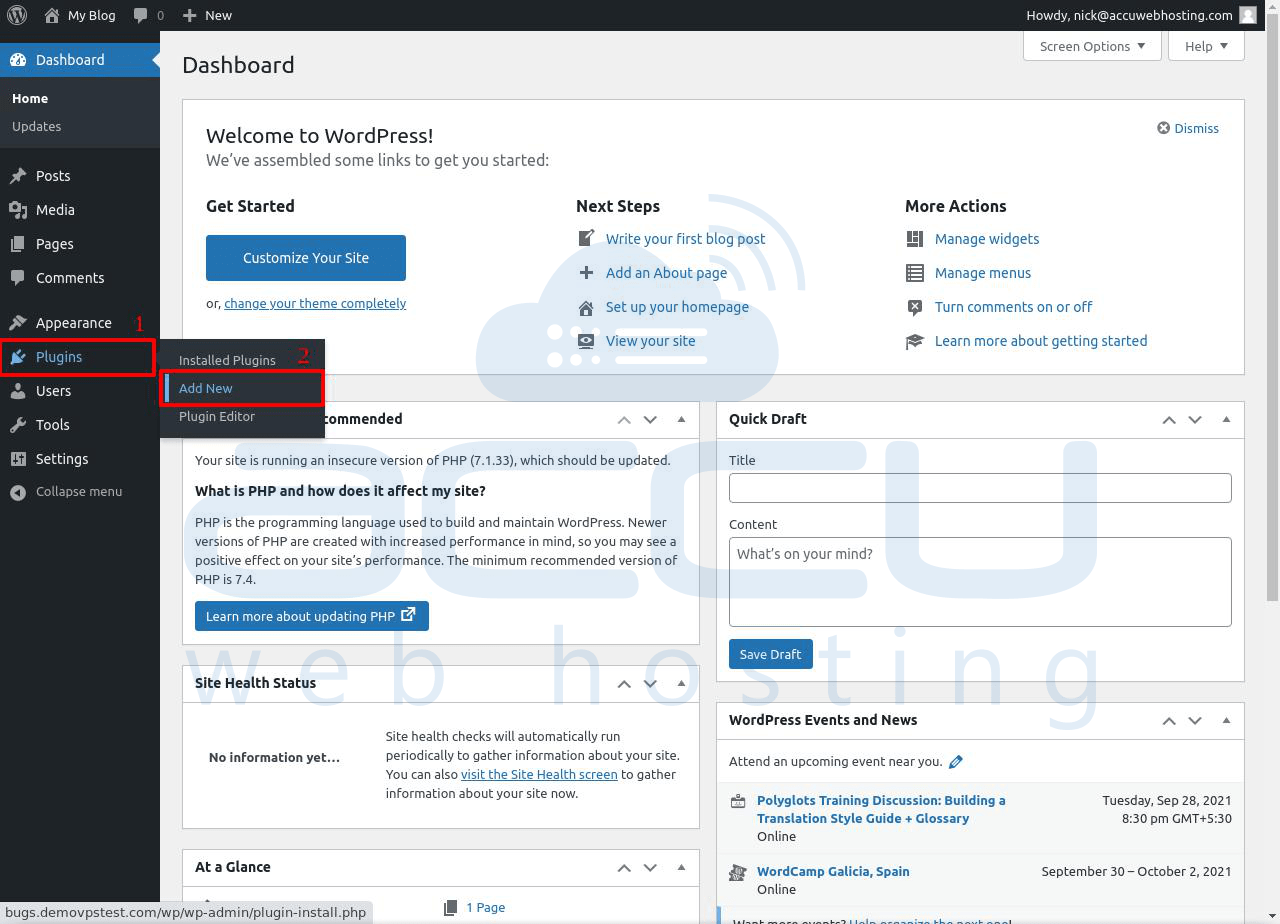Click the Comments speech bubble sidebar icon
This screenshot has width=1280, height=924.
coord(18,278)
